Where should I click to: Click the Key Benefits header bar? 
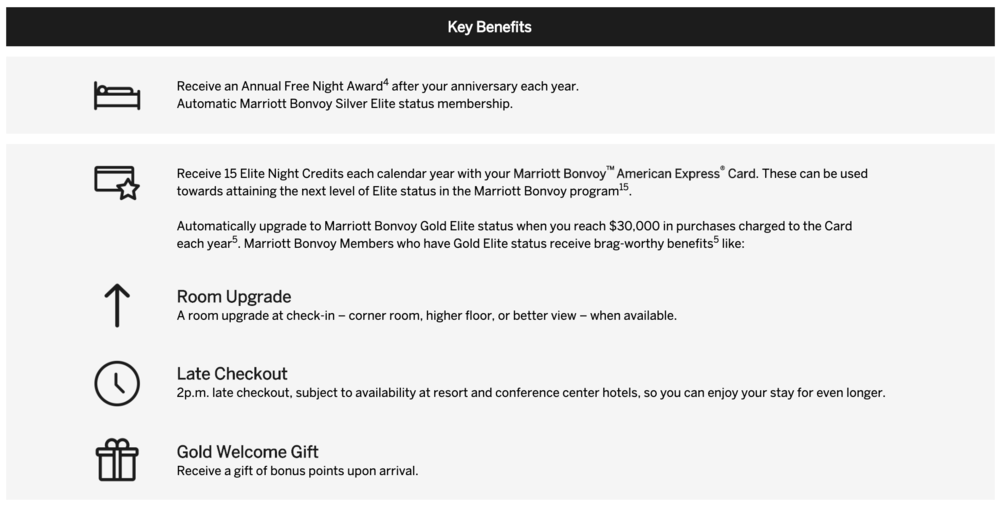500,27
